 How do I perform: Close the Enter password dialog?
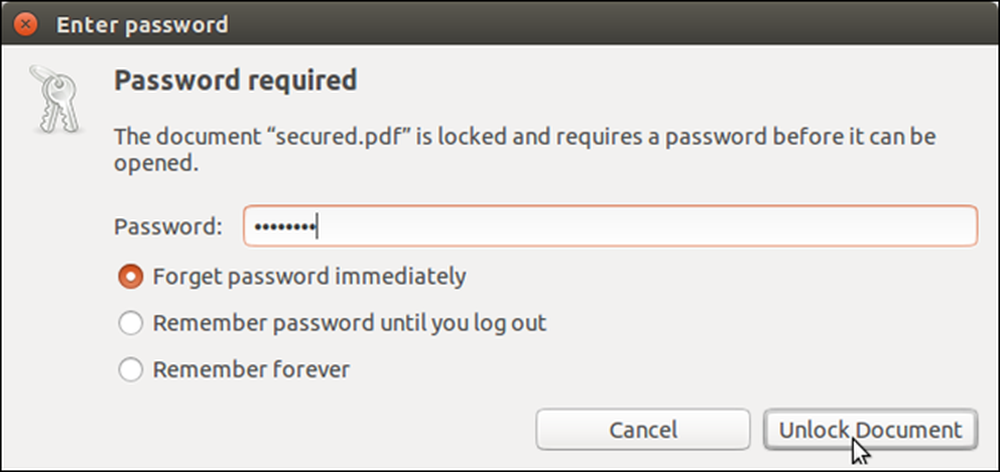click(26, 25)
